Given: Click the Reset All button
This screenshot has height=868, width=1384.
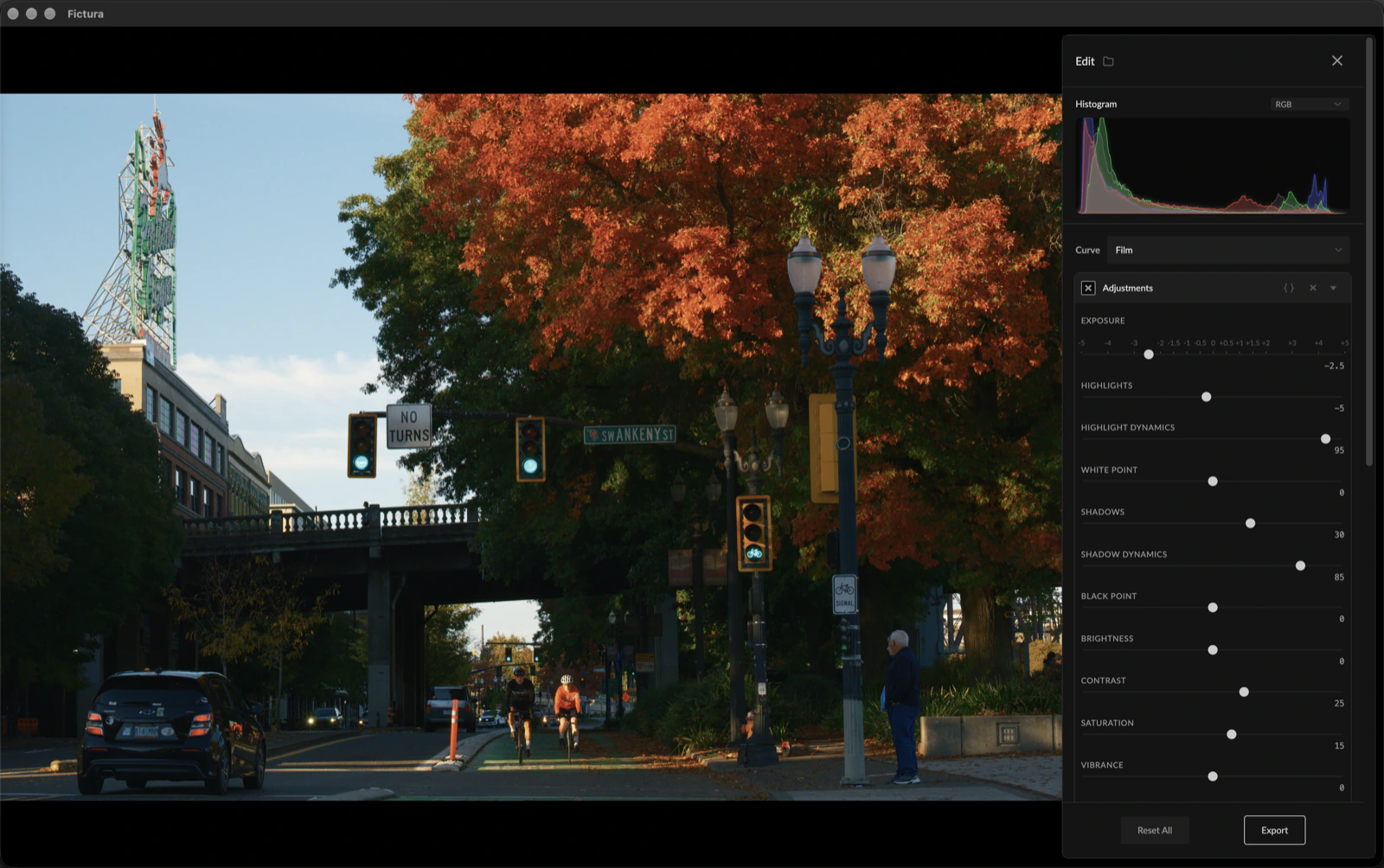Looking at the screenshot, I should pos(1155,830).
